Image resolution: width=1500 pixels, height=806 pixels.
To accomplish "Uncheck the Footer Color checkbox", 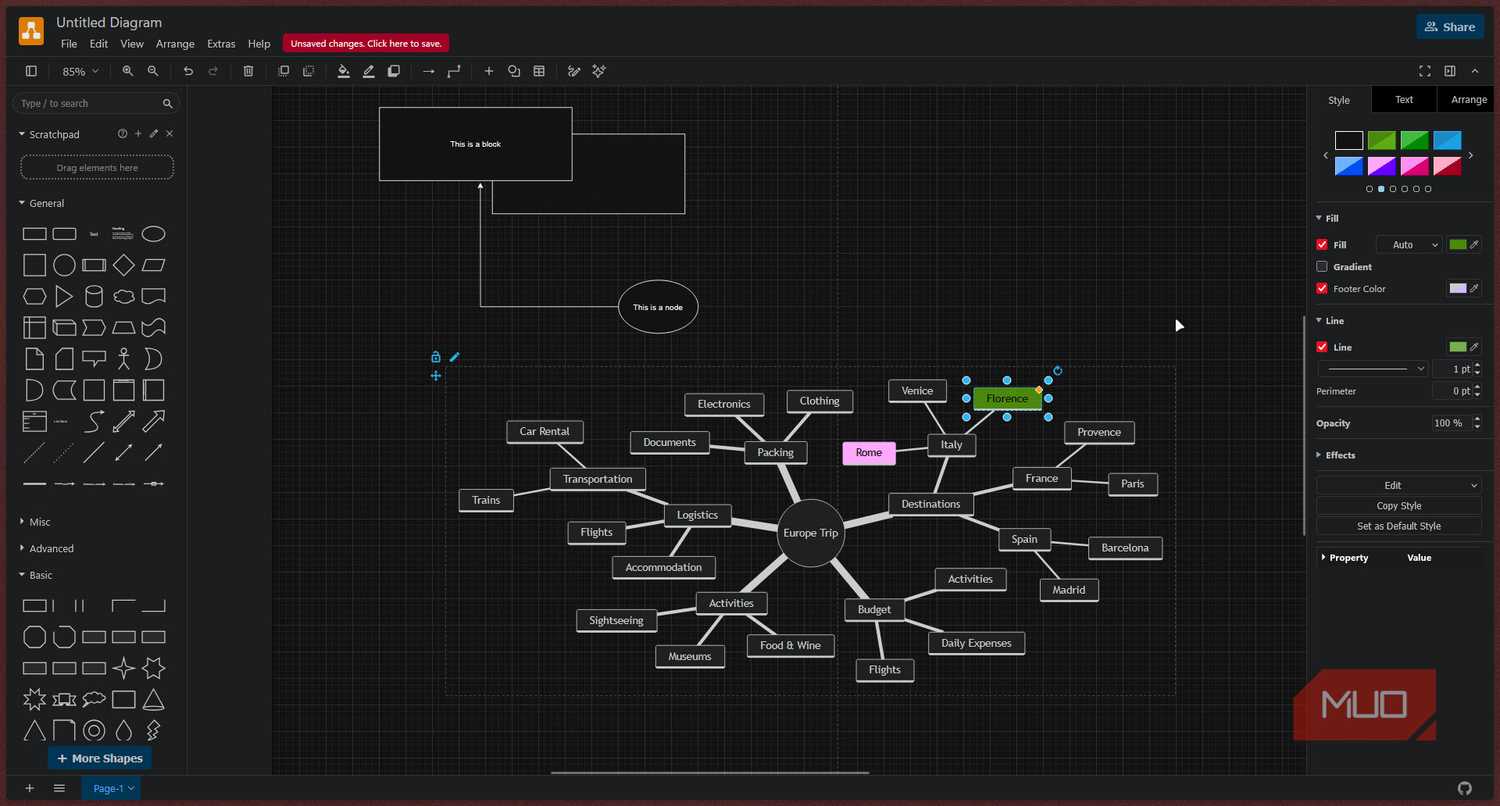I will [x=1322, y=289].
